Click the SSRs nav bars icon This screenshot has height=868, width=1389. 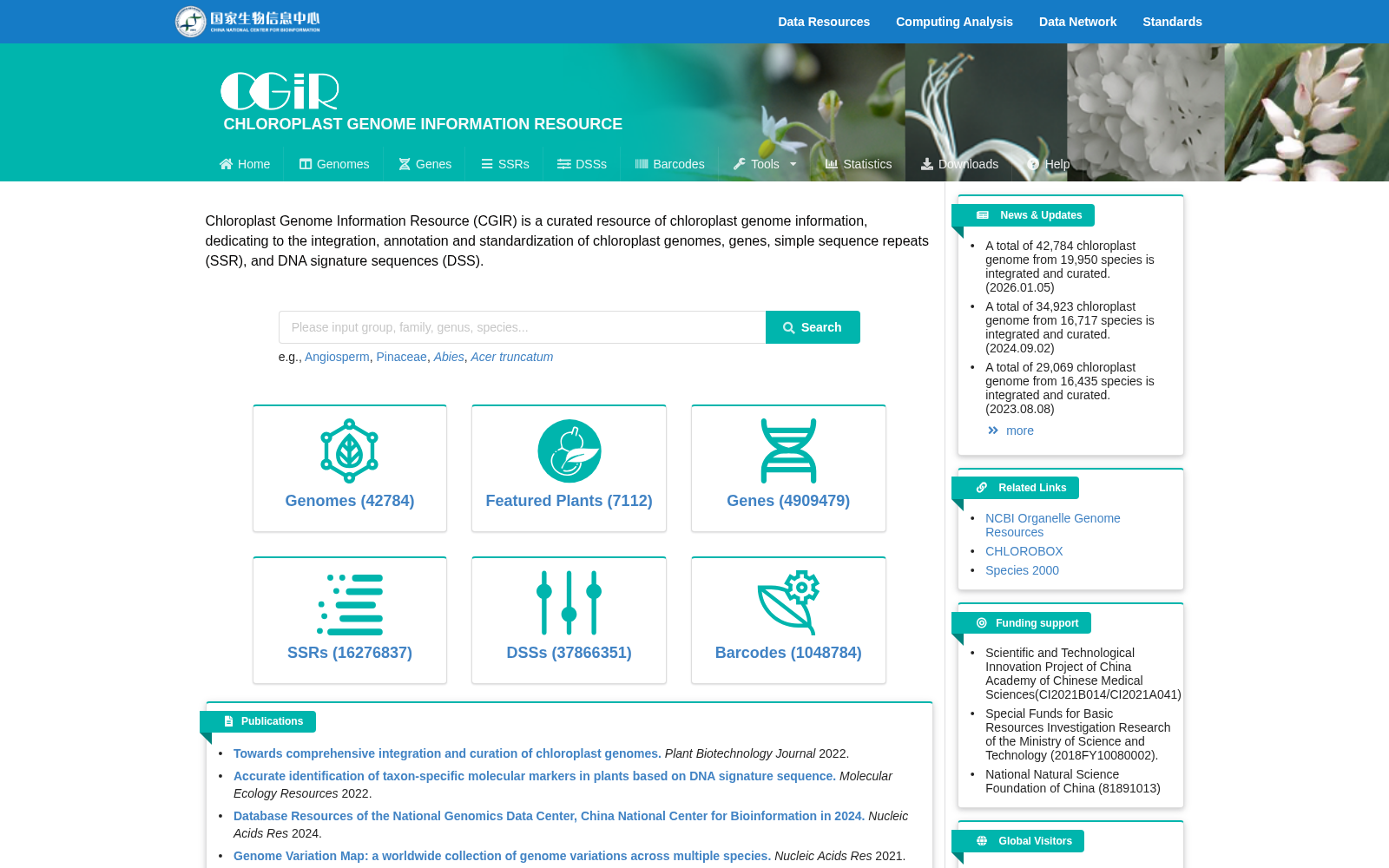pyautogui.click(x=487, y=164)
